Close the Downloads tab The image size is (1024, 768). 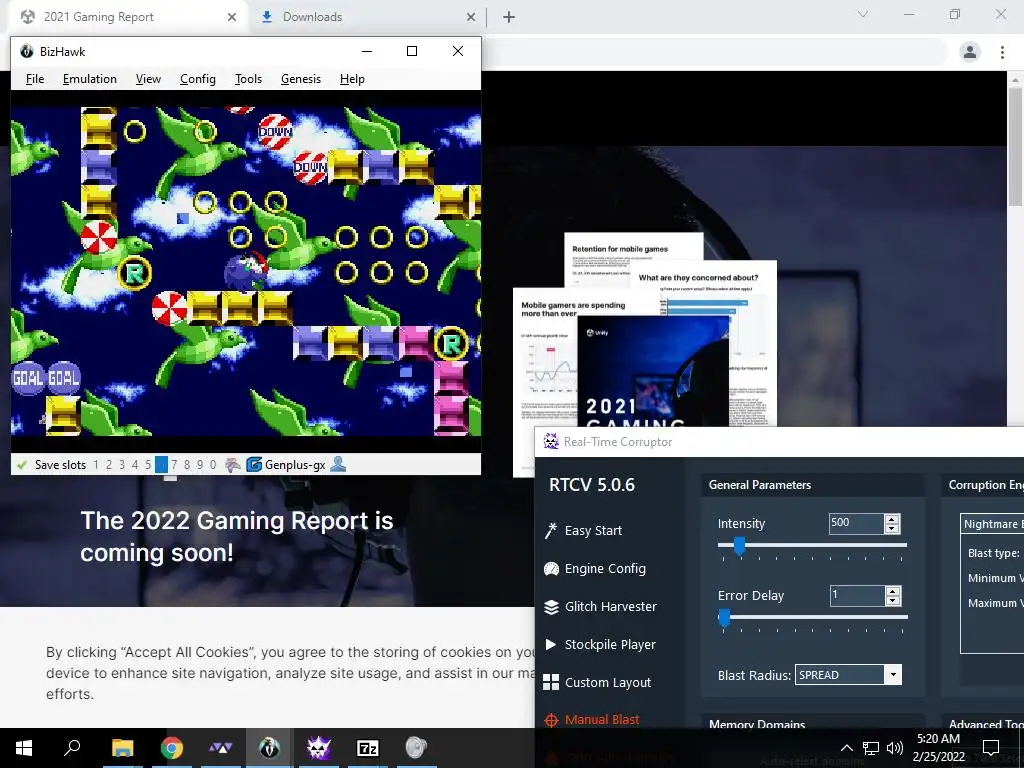471,17
